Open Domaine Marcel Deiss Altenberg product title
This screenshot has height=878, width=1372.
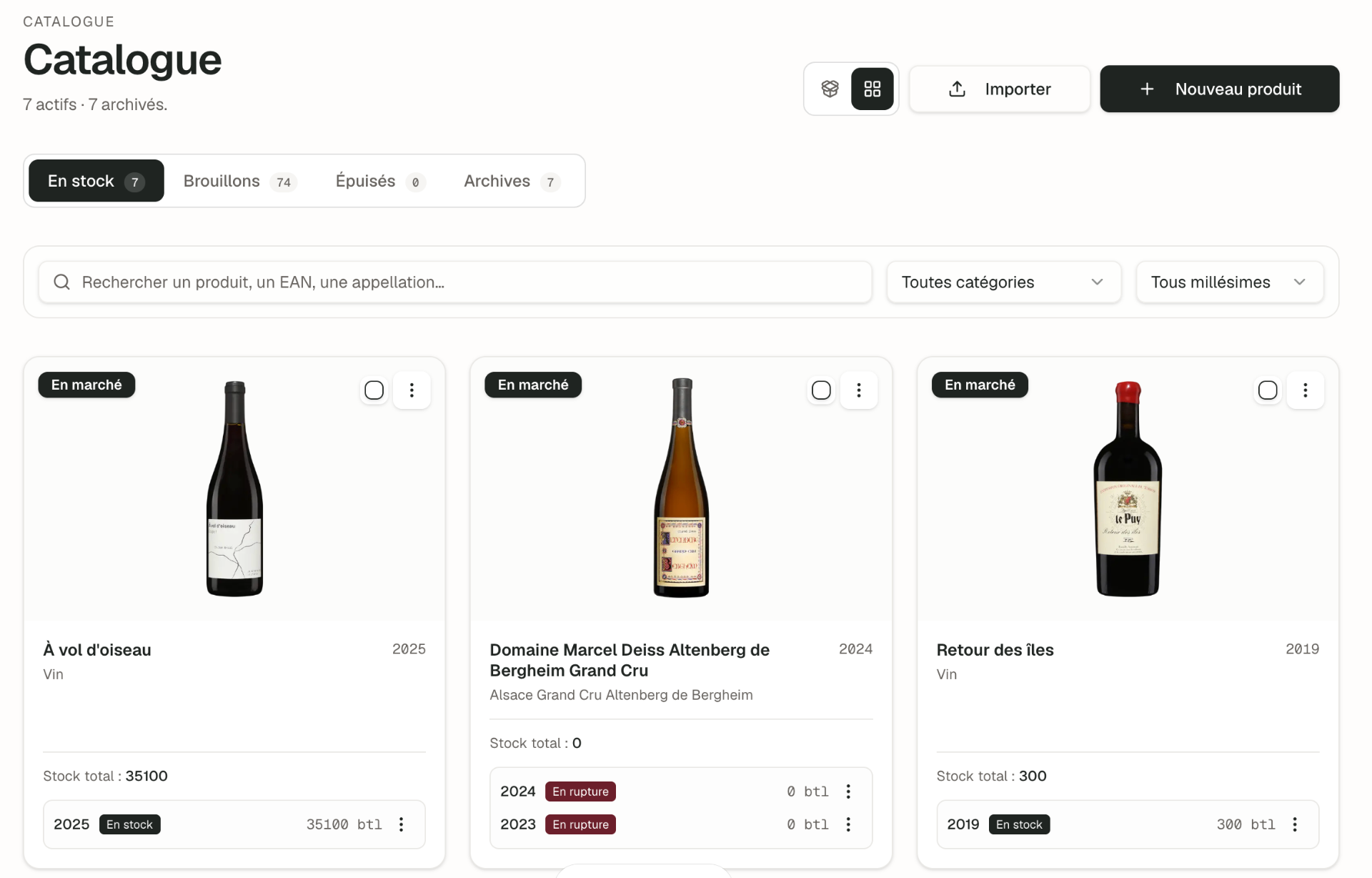click(x=630, y=660)
